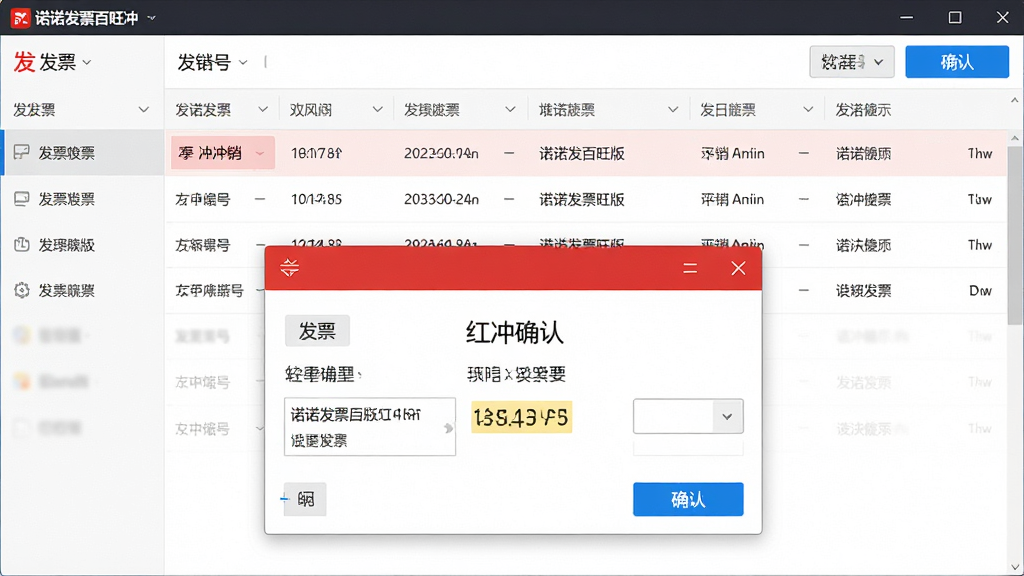The height and width of the screenshot is (576, 1024).
Task: Click the blue 确认 button in the top toolbar
Action: (x=957, y=62)
